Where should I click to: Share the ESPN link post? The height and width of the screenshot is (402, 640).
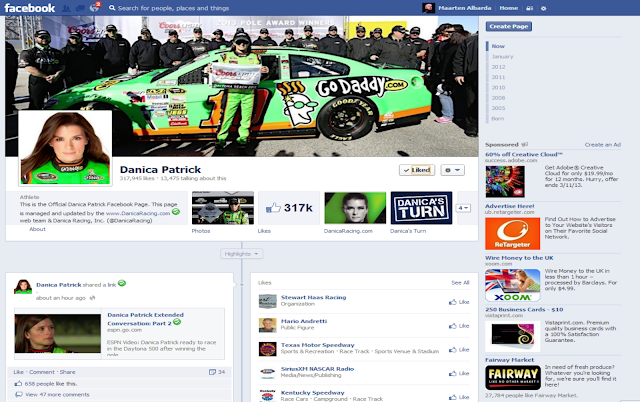[x=67, y=372]
